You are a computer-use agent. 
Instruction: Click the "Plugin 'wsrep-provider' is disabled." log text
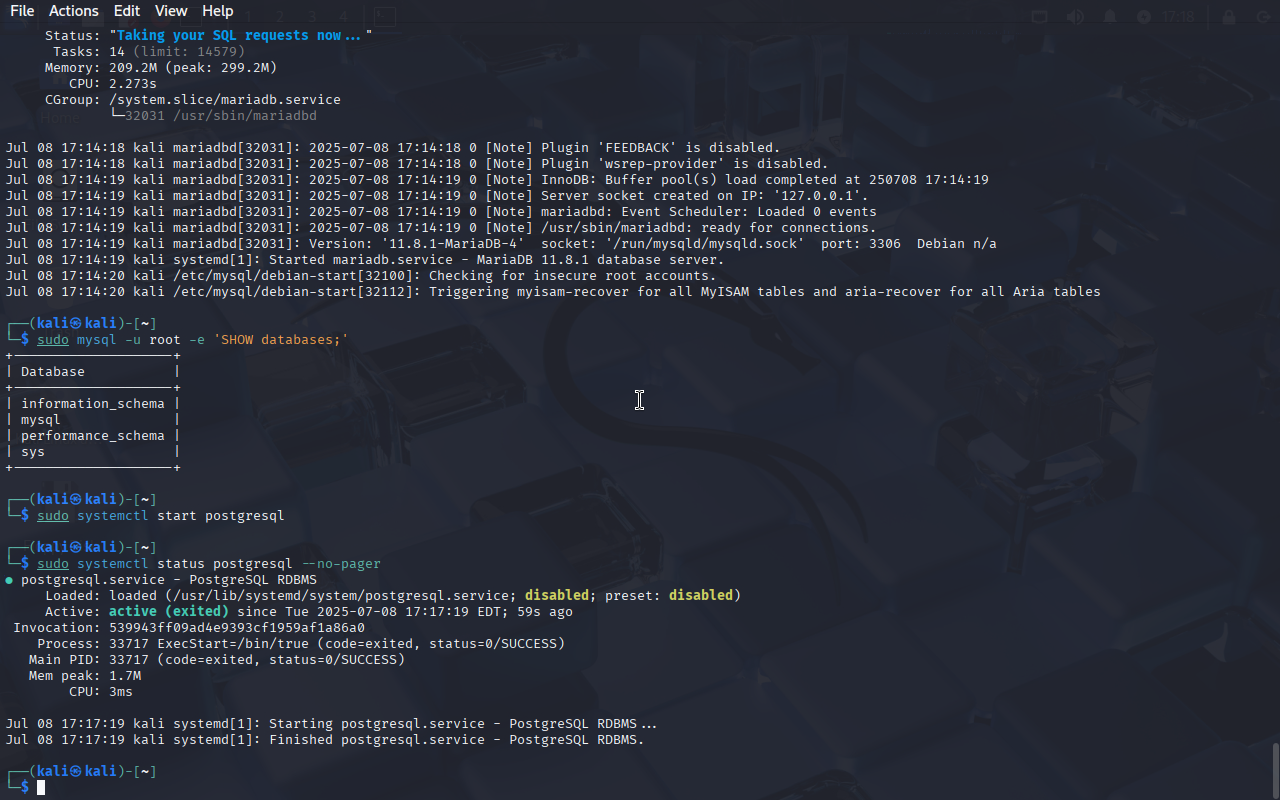[x=685, y=163]
